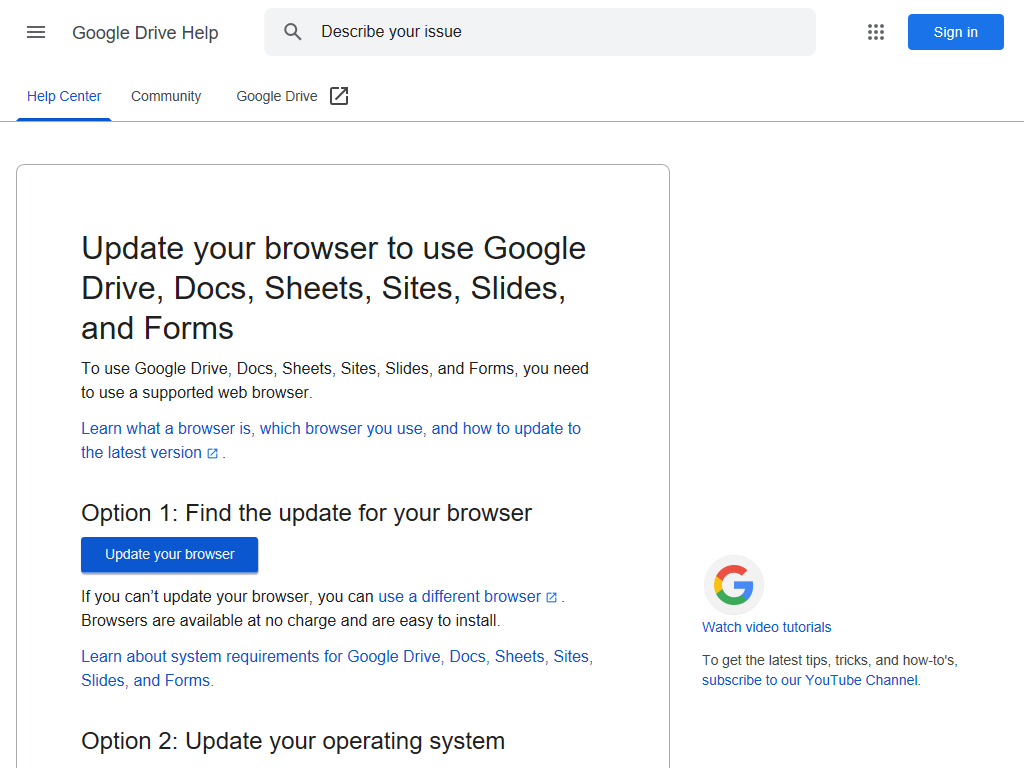Click the To use Google Drive paragraph text
This screenshot has width=1024, height=768.
pyautogui.click(x=334, y=380)
